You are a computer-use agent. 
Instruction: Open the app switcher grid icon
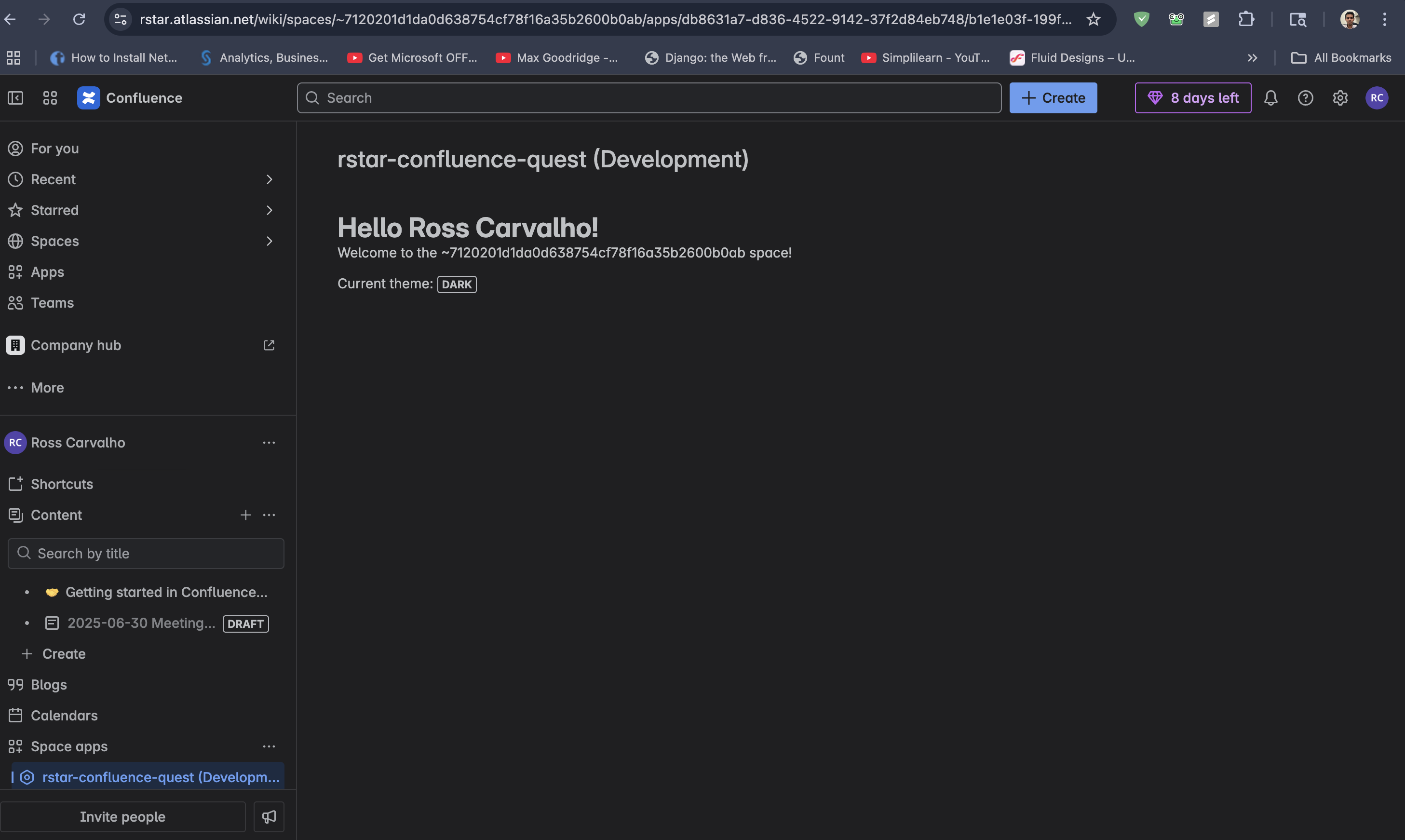pyautogui.click(x=50, y=98)
